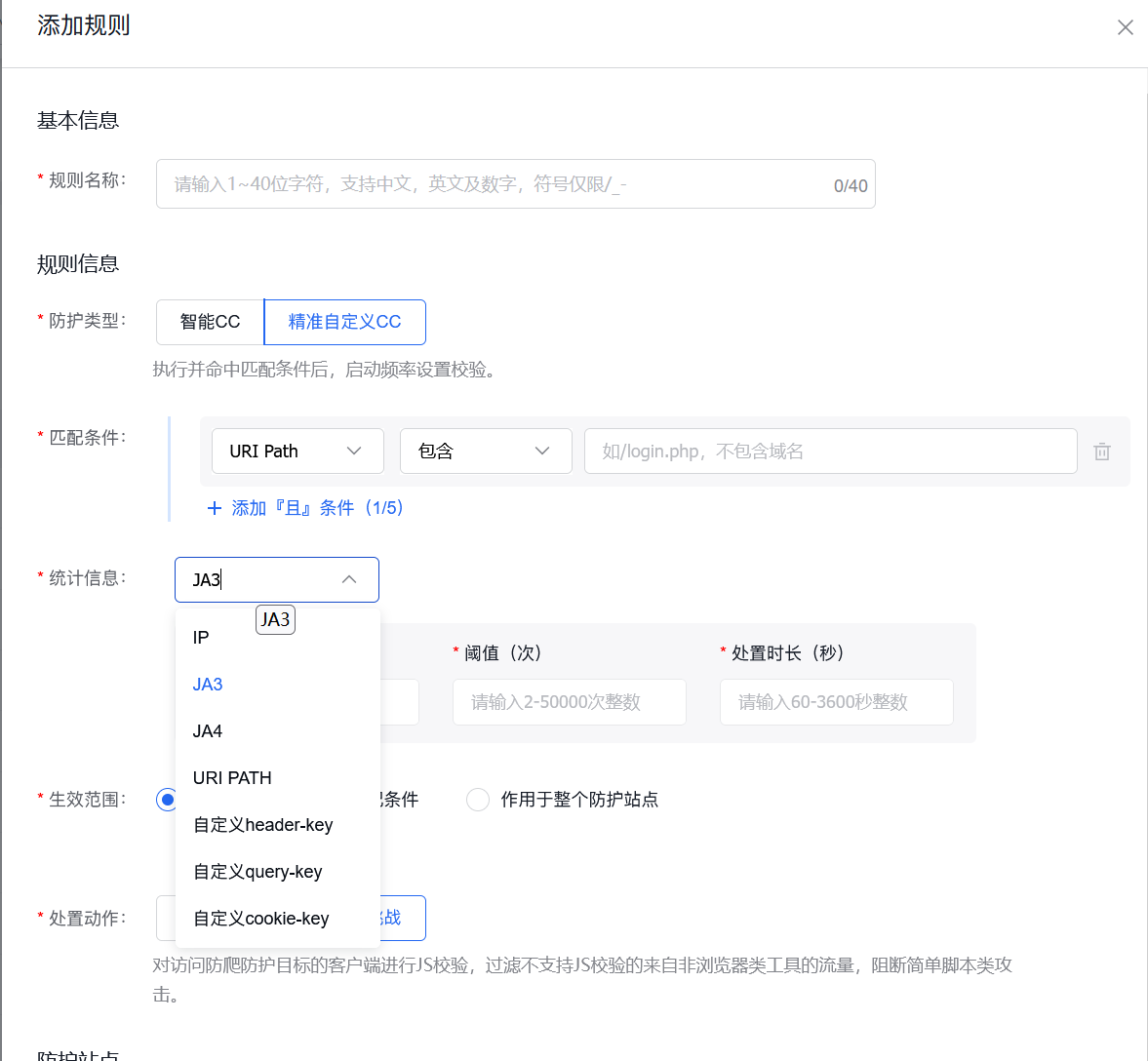The width and height of the screenshot is (1148, 1061).
Task: Delete the URI Path match condition row
Action: tap(1102, 451)
